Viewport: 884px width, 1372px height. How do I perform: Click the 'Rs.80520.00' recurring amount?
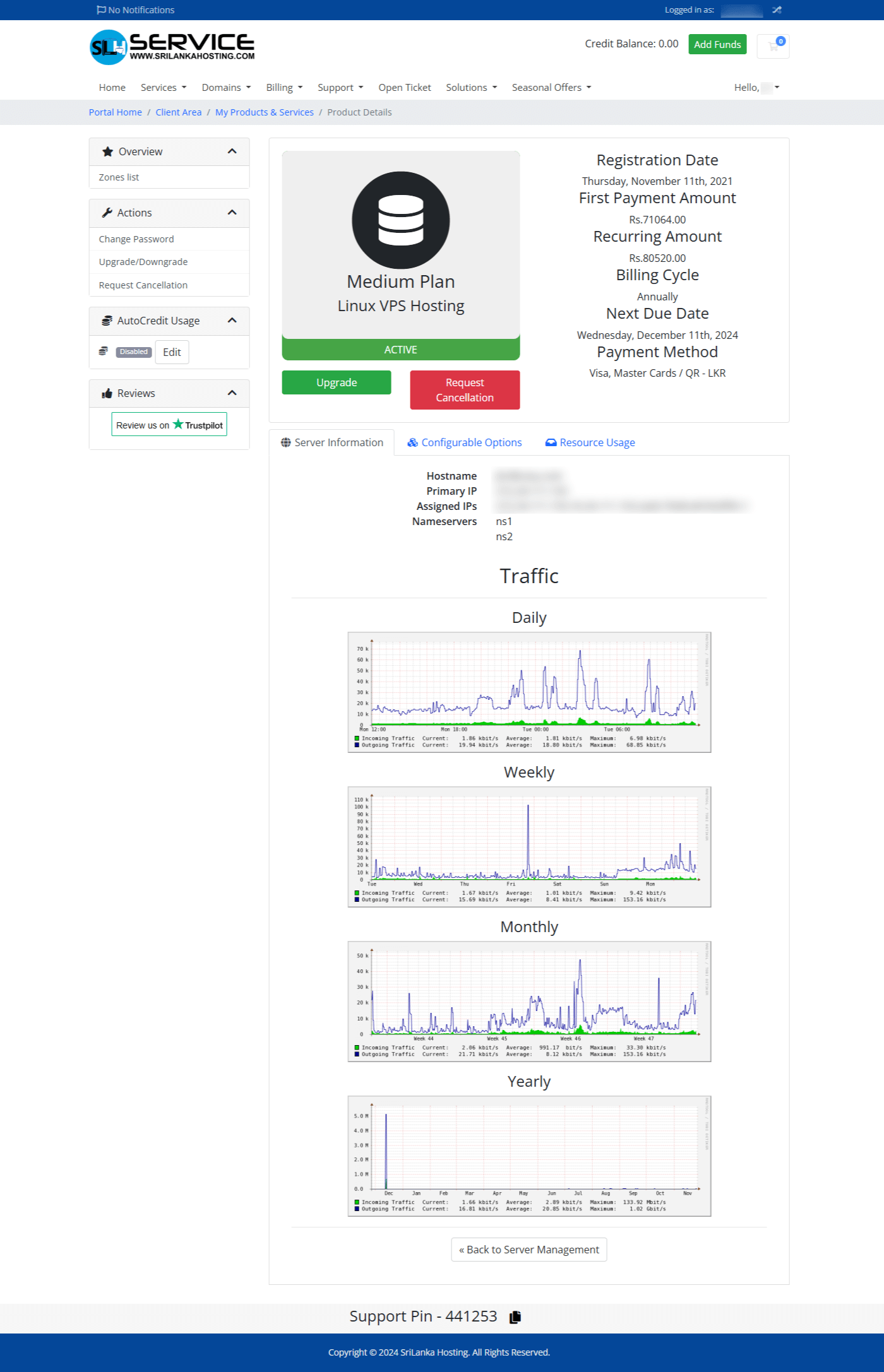coord(657,258)
